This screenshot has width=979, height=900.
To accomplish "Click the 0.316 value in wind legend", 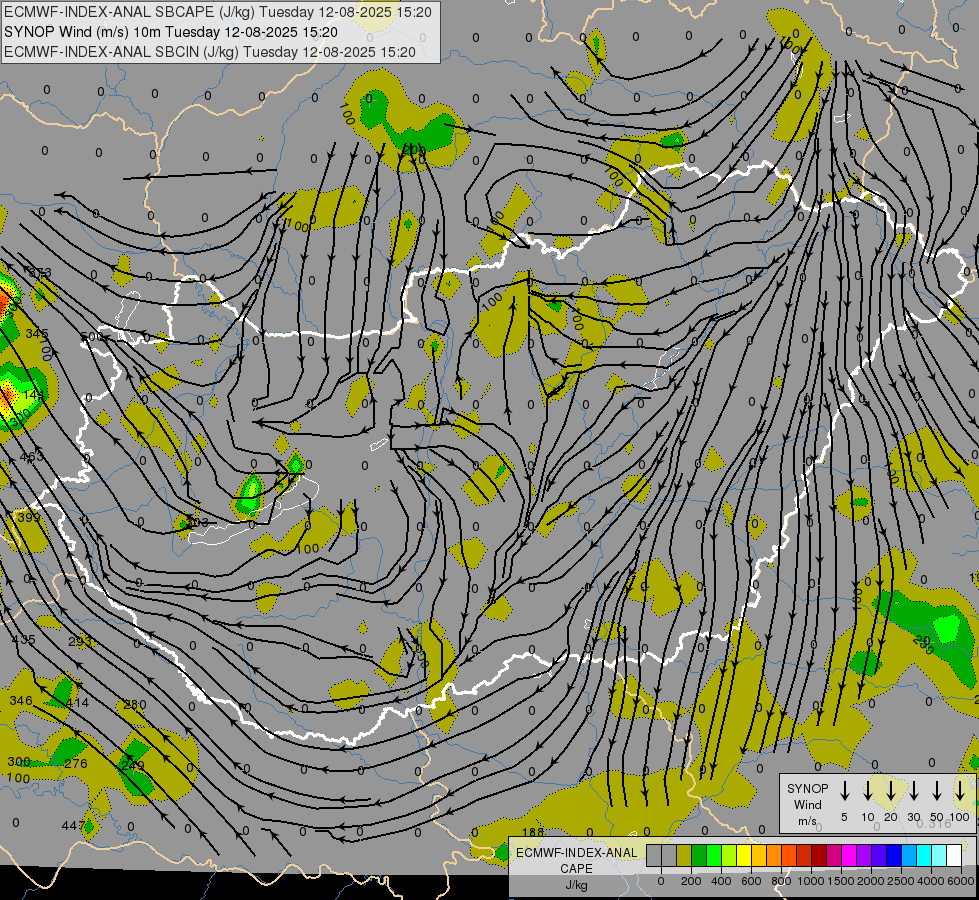I will pos(934,824).
